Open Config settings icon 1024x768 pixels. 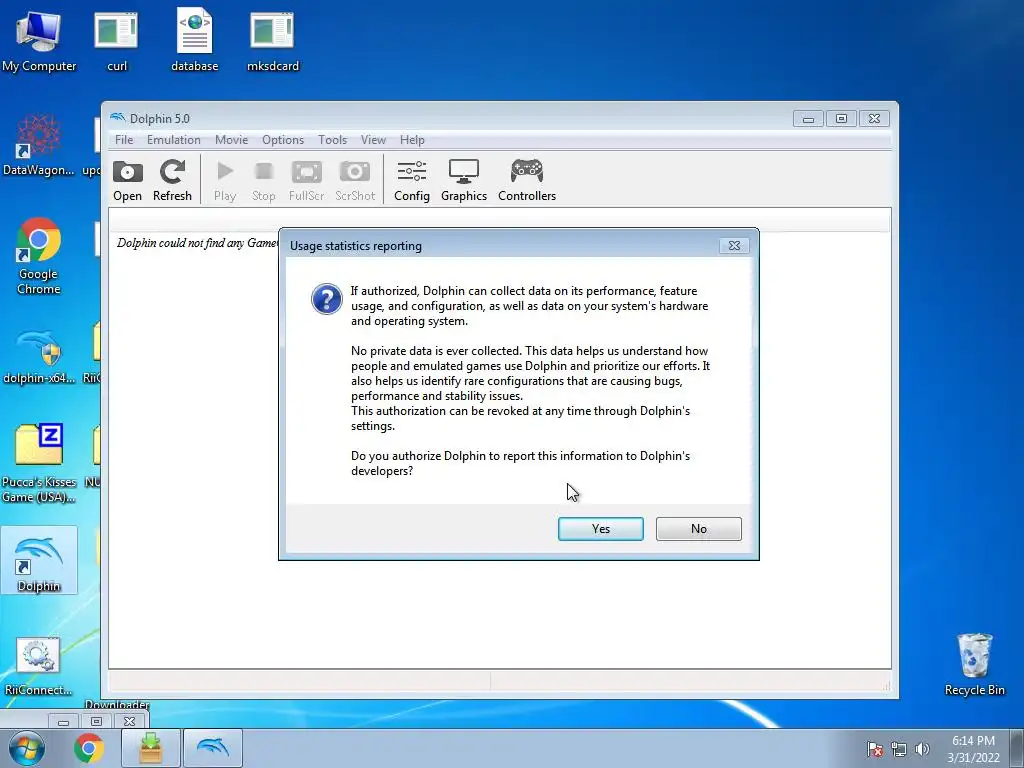(x=411, y=181)
